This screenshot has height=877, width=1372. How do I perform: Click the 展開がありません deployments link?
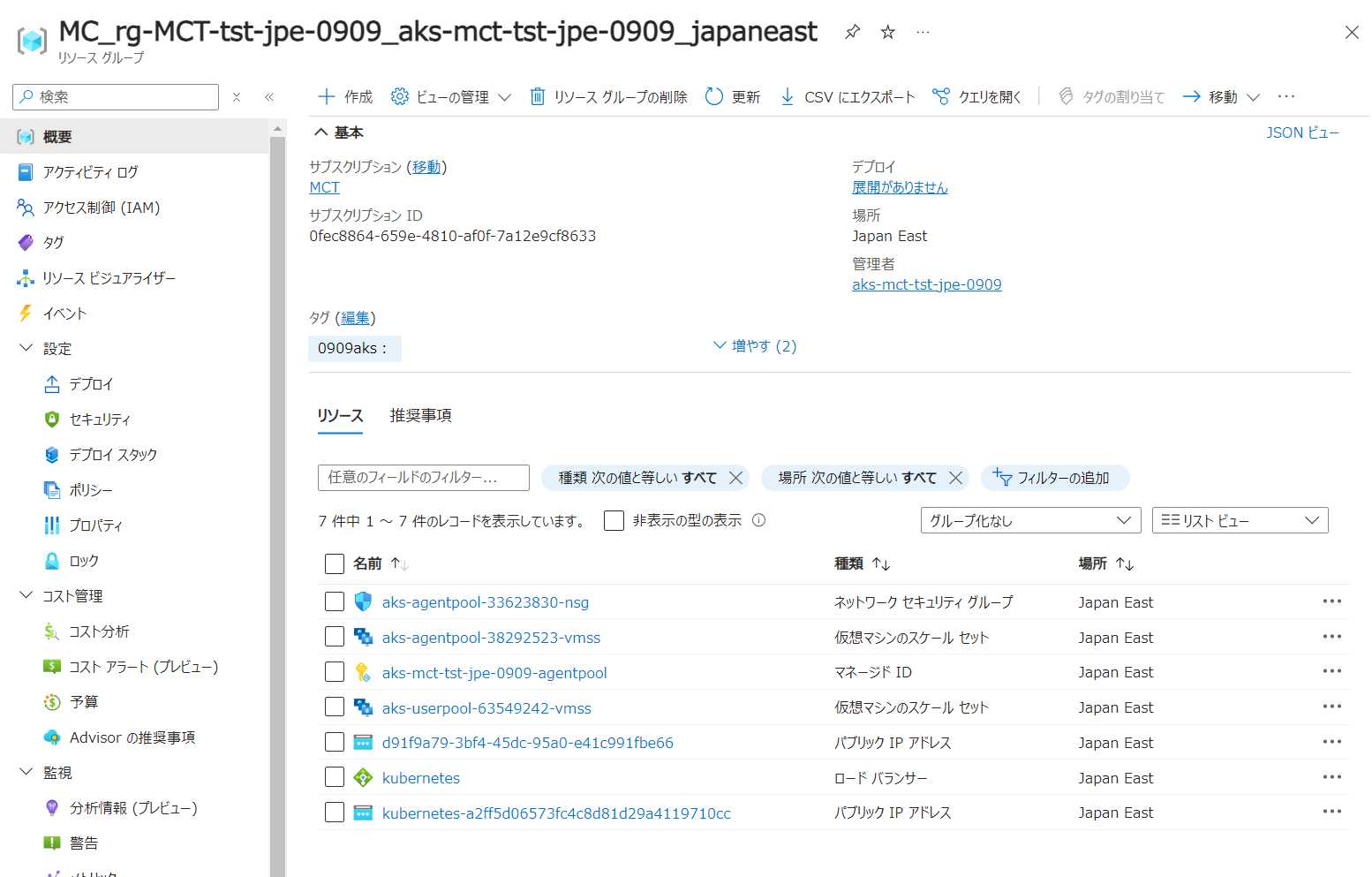coord(900,187)
